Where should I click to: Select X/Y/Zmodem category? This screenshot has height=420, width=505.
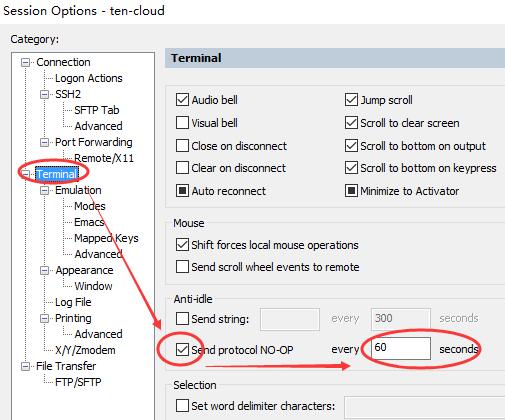85,350
